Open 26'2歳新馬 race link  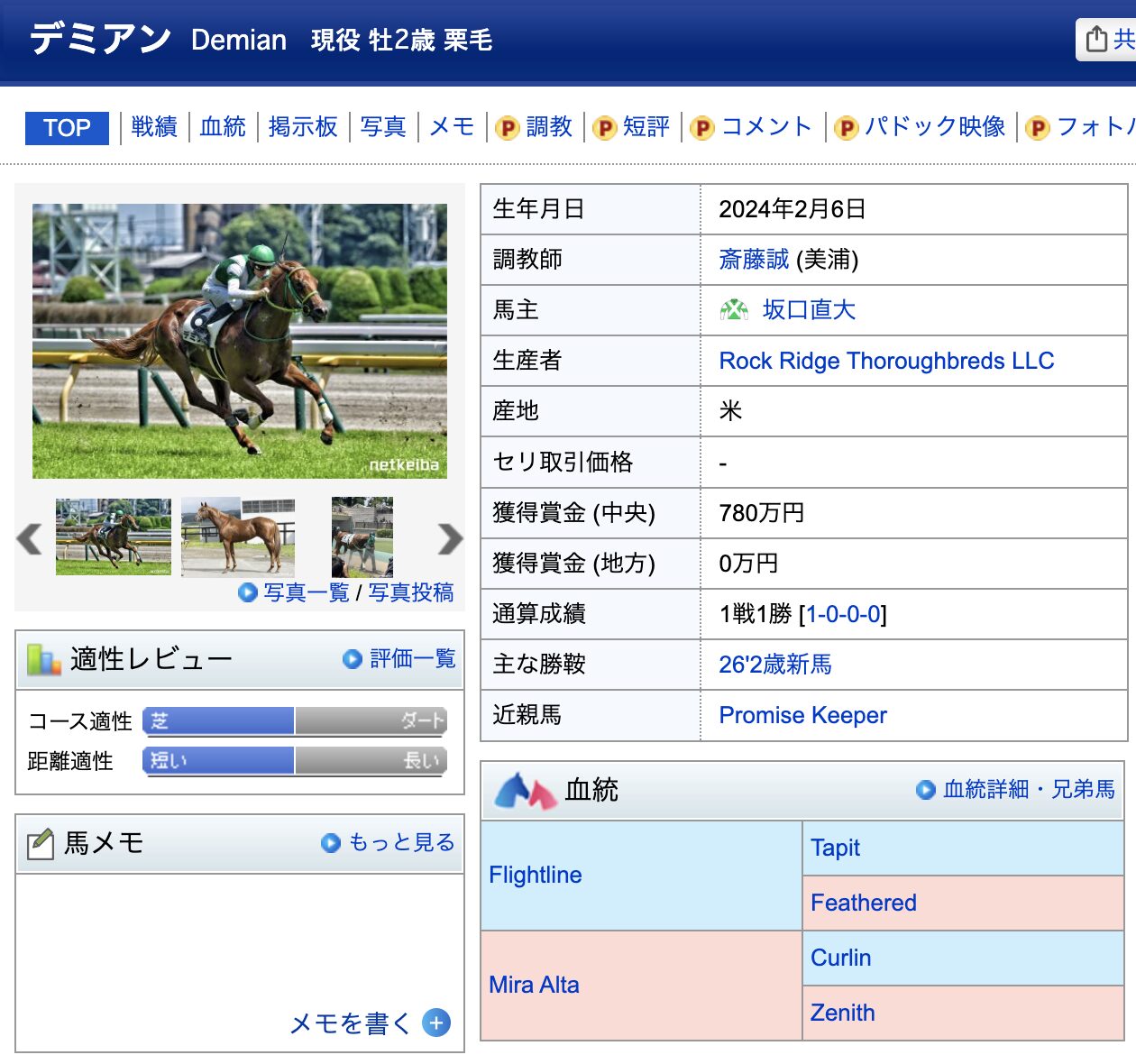pyautogui.click(x=775, y=665)
